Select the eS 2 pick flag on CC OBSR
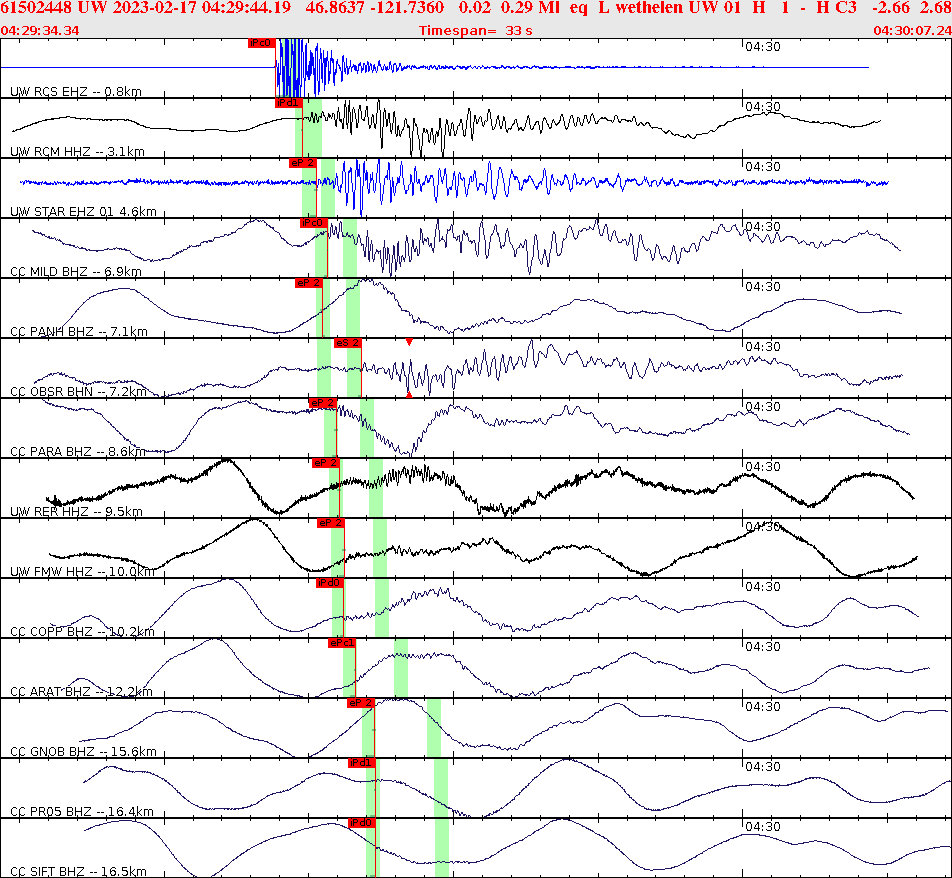Image resolution: width=952 pixels, height=878 pixels. pyautogui.click(x=348, y=343)
